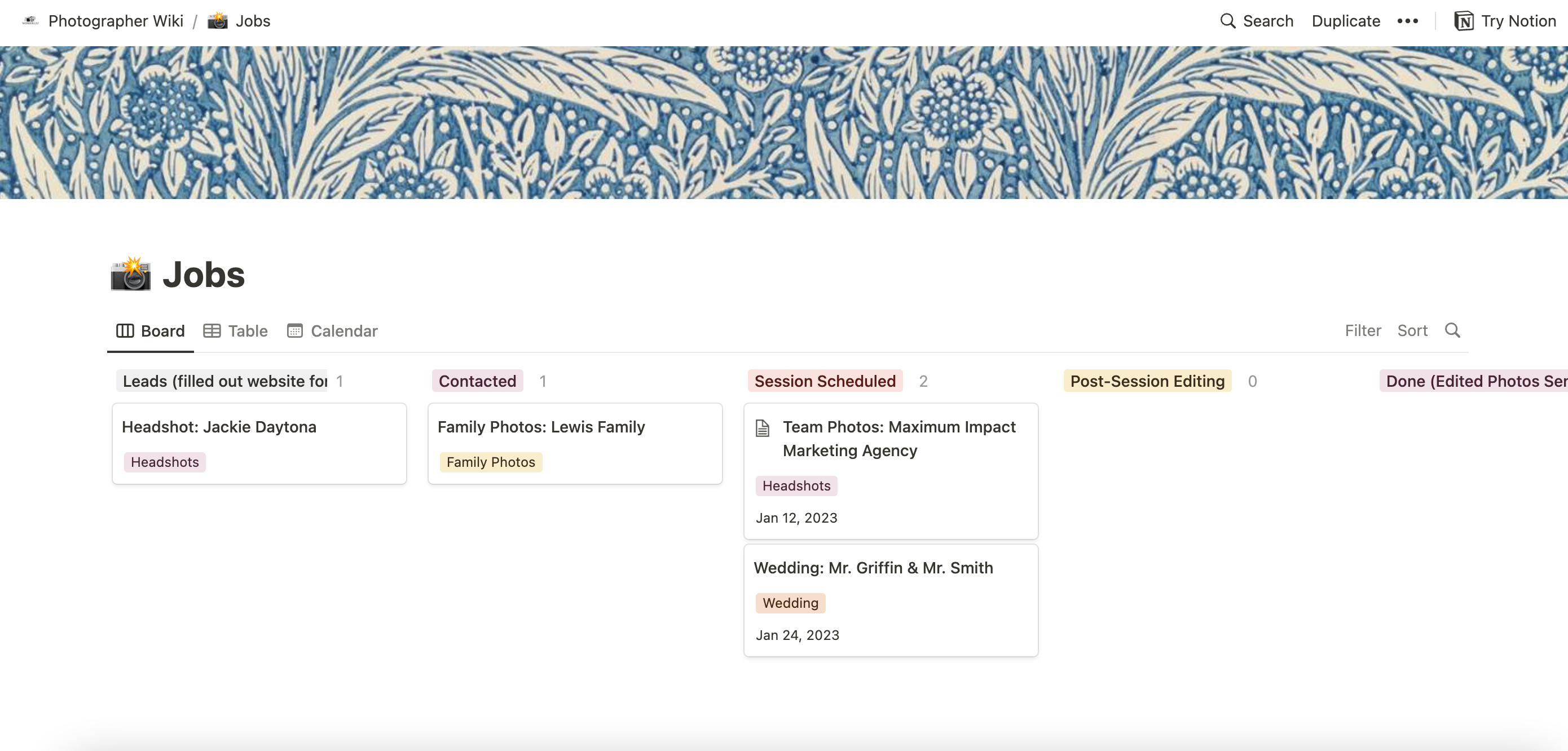
Task: Switch to the Table view tab
Action: click(236, 331)
